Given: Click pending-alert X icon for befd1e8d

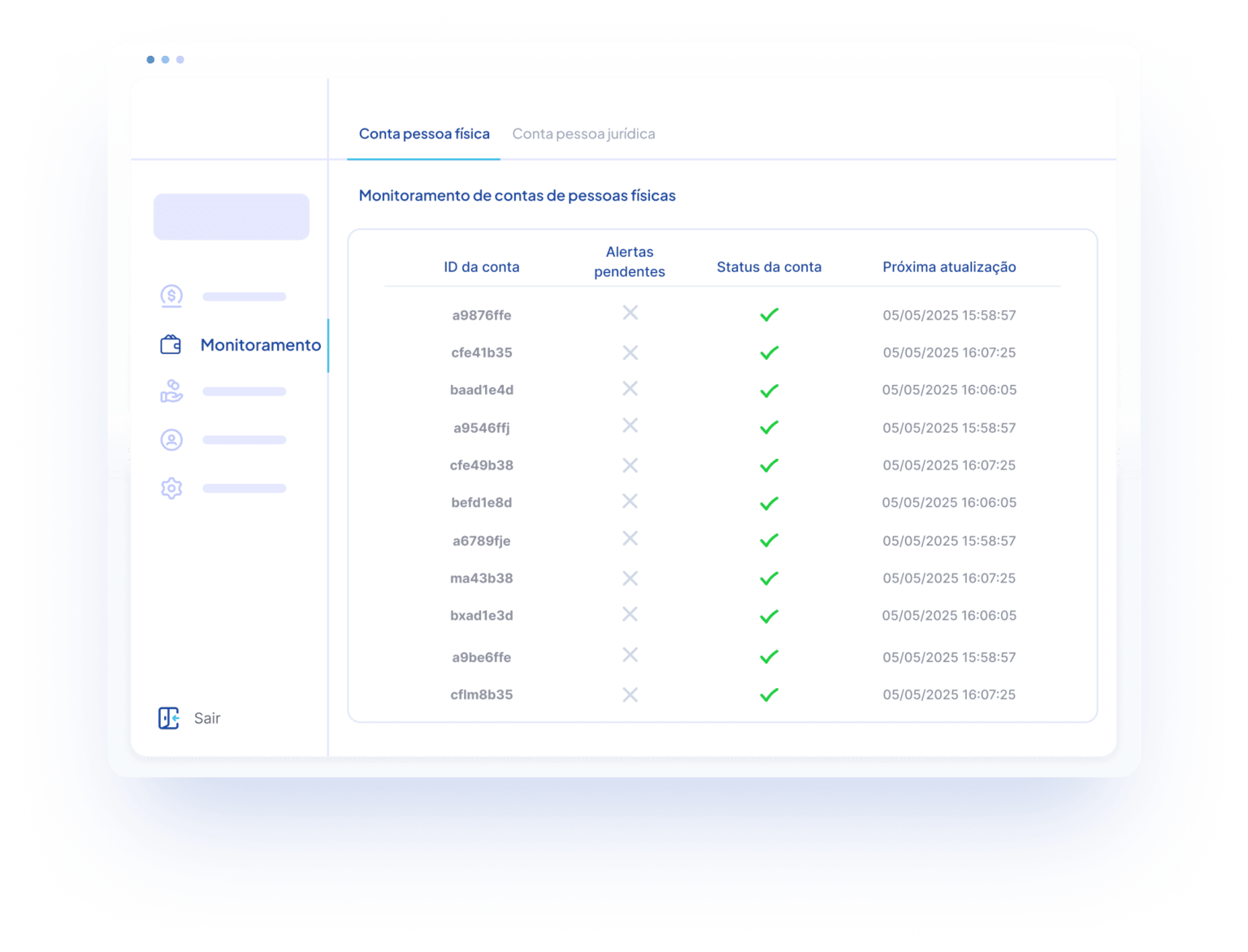Looking at the screenshot, I should [630, 501].
